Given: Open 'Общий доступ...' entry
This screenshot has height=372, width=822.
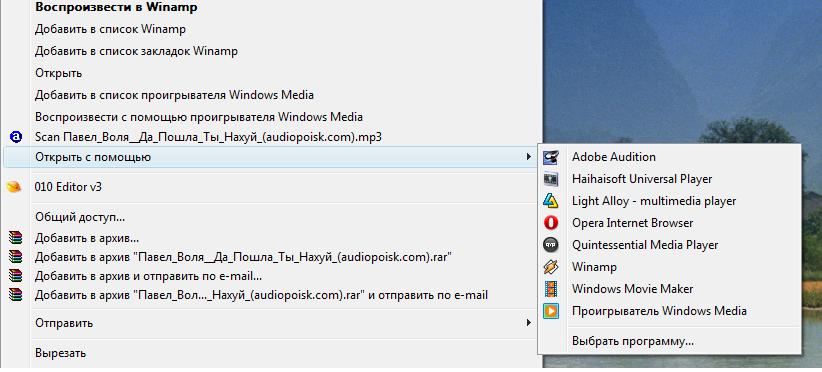Looking at the screenshot, I should [x=80, y=216].
